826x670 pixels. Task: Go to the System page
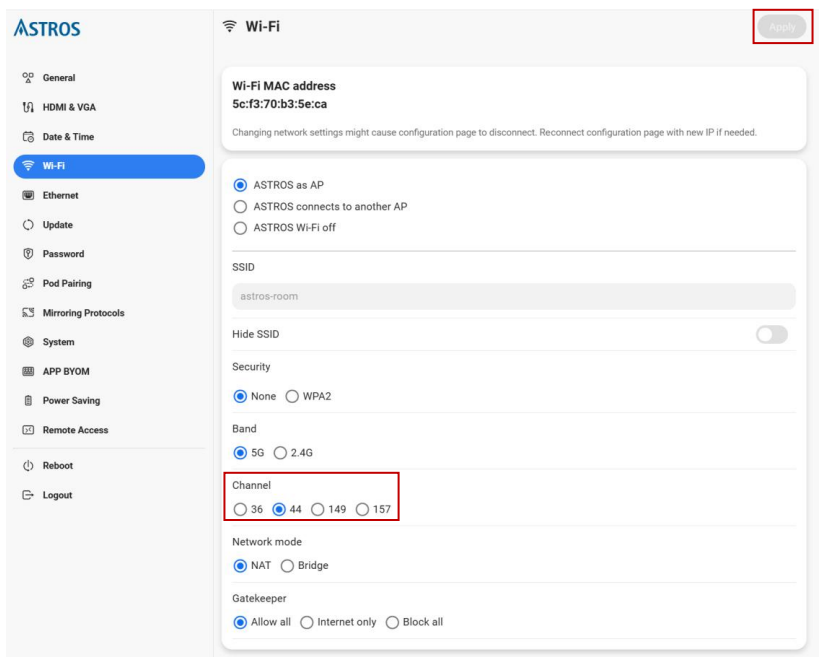109,342
